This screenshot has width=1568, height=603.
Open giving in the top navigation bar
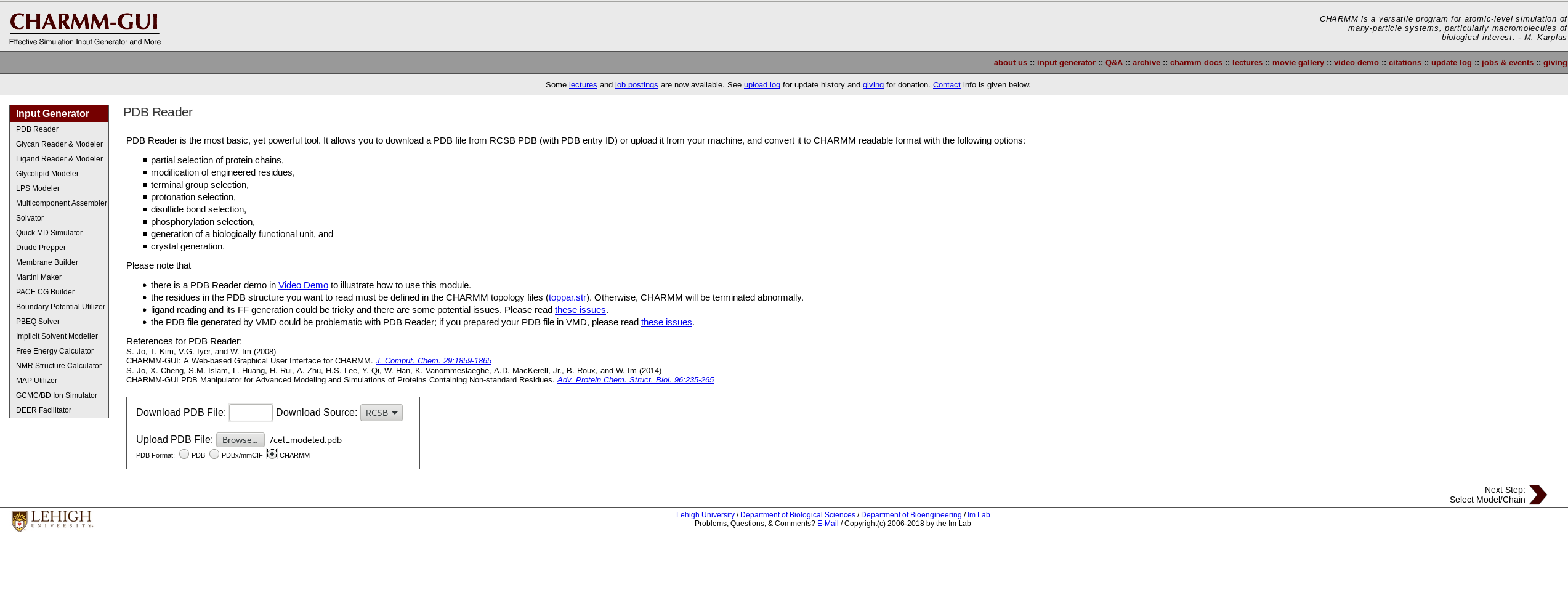(x=1555, y=63)
